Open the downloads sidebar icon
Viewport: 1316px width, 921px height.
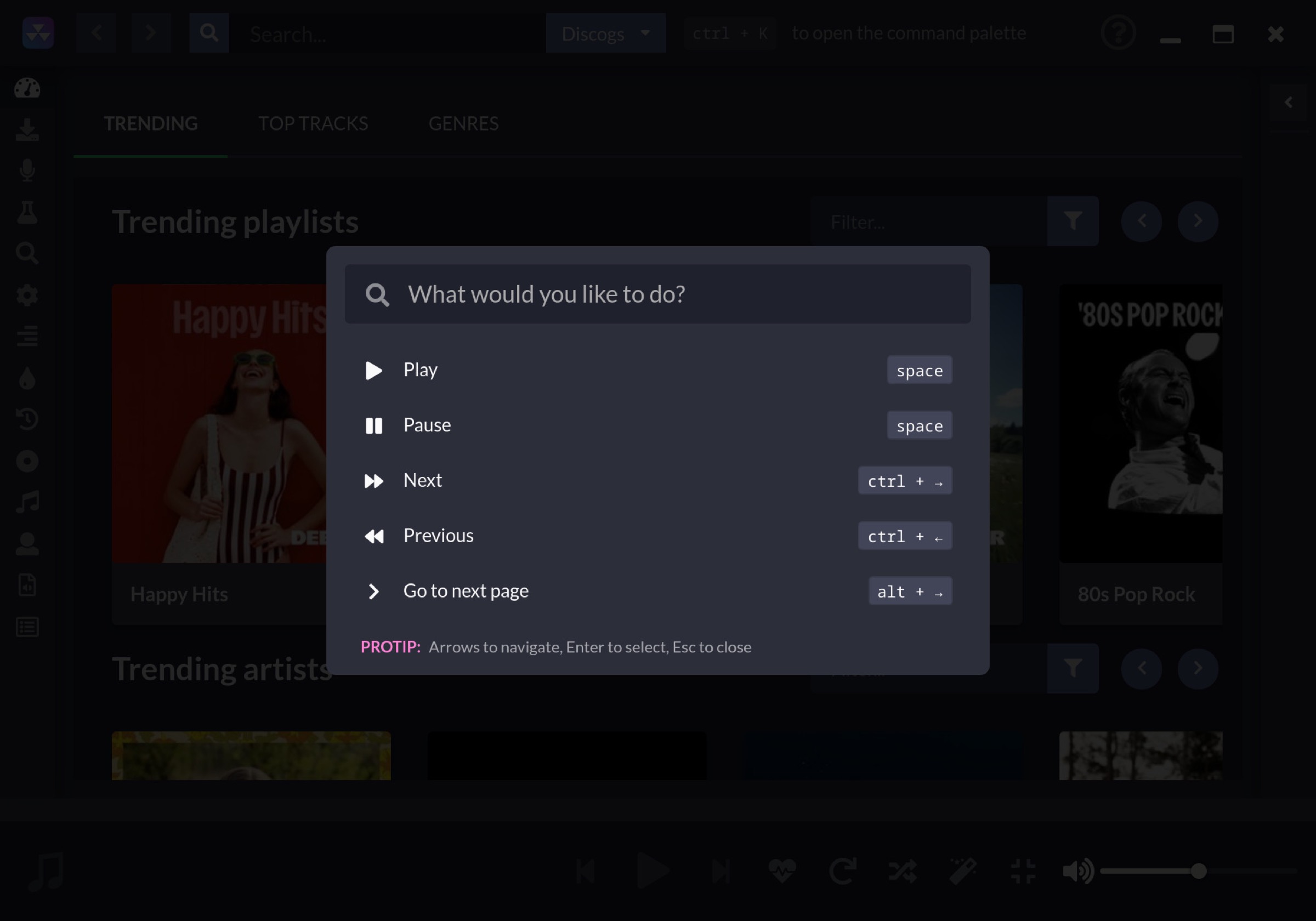pyautogui.click(x=27, y=130)
